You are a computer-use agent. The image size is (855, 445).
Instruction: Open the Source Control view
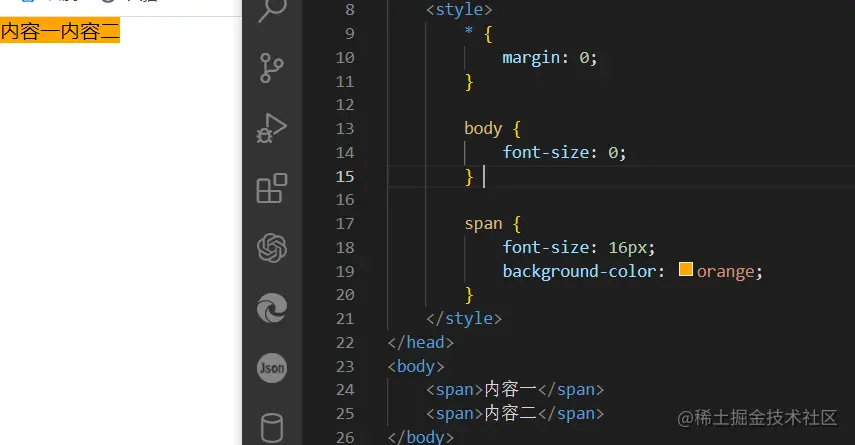click(272, 68)
